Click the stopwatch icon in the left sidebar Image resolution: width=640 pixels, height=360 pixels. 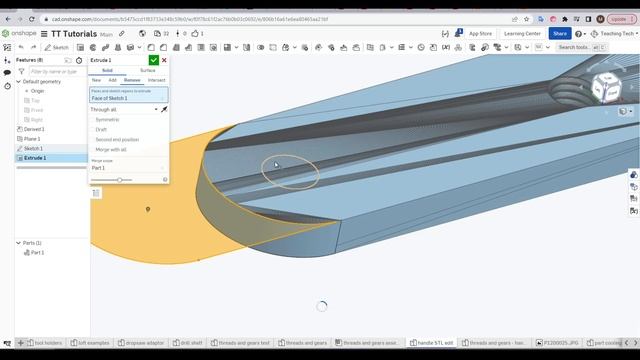(7, 86)
